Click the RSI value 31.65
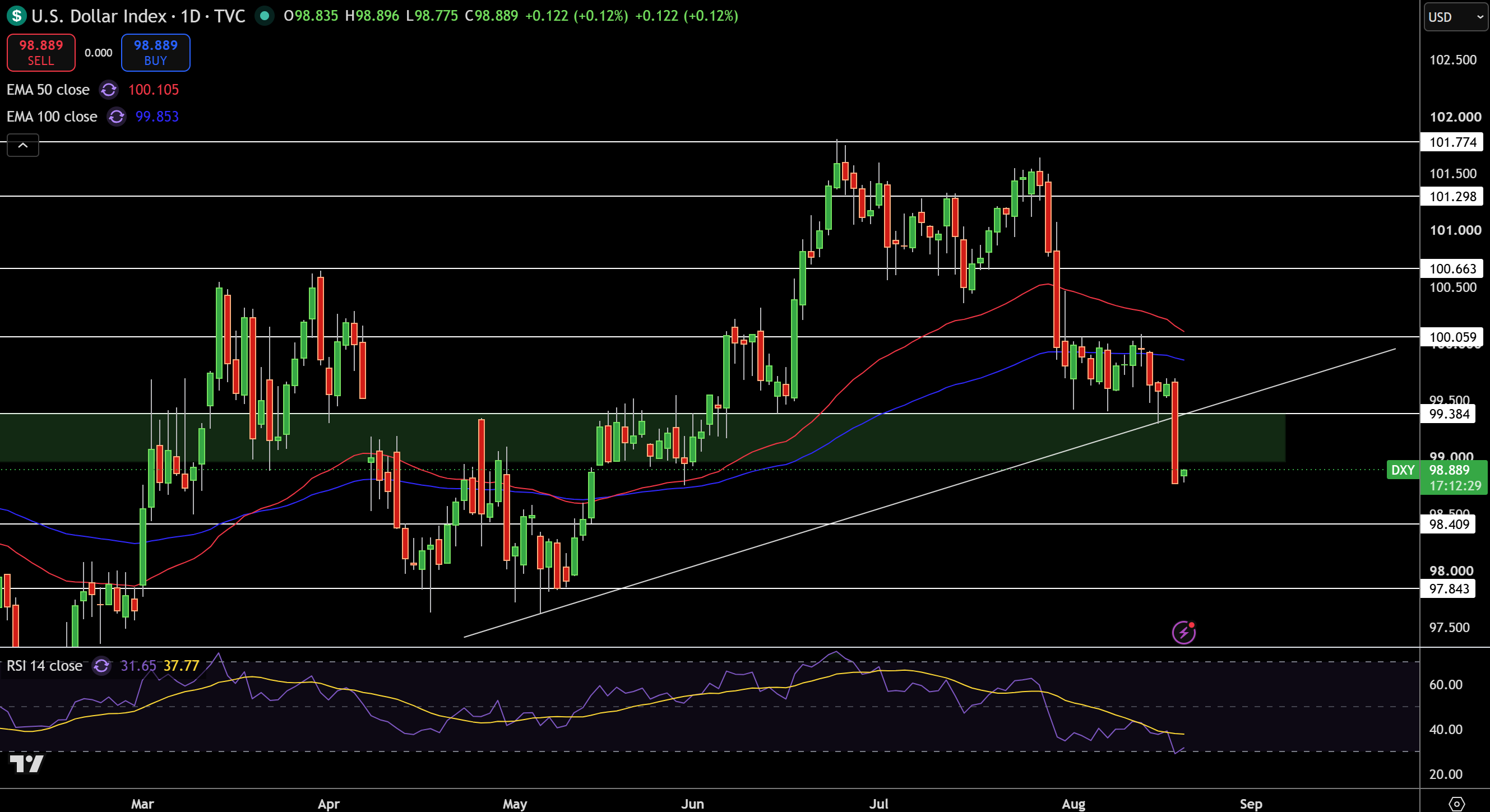The height and width of the screenshot is (812, 1490). coord(138,666)
